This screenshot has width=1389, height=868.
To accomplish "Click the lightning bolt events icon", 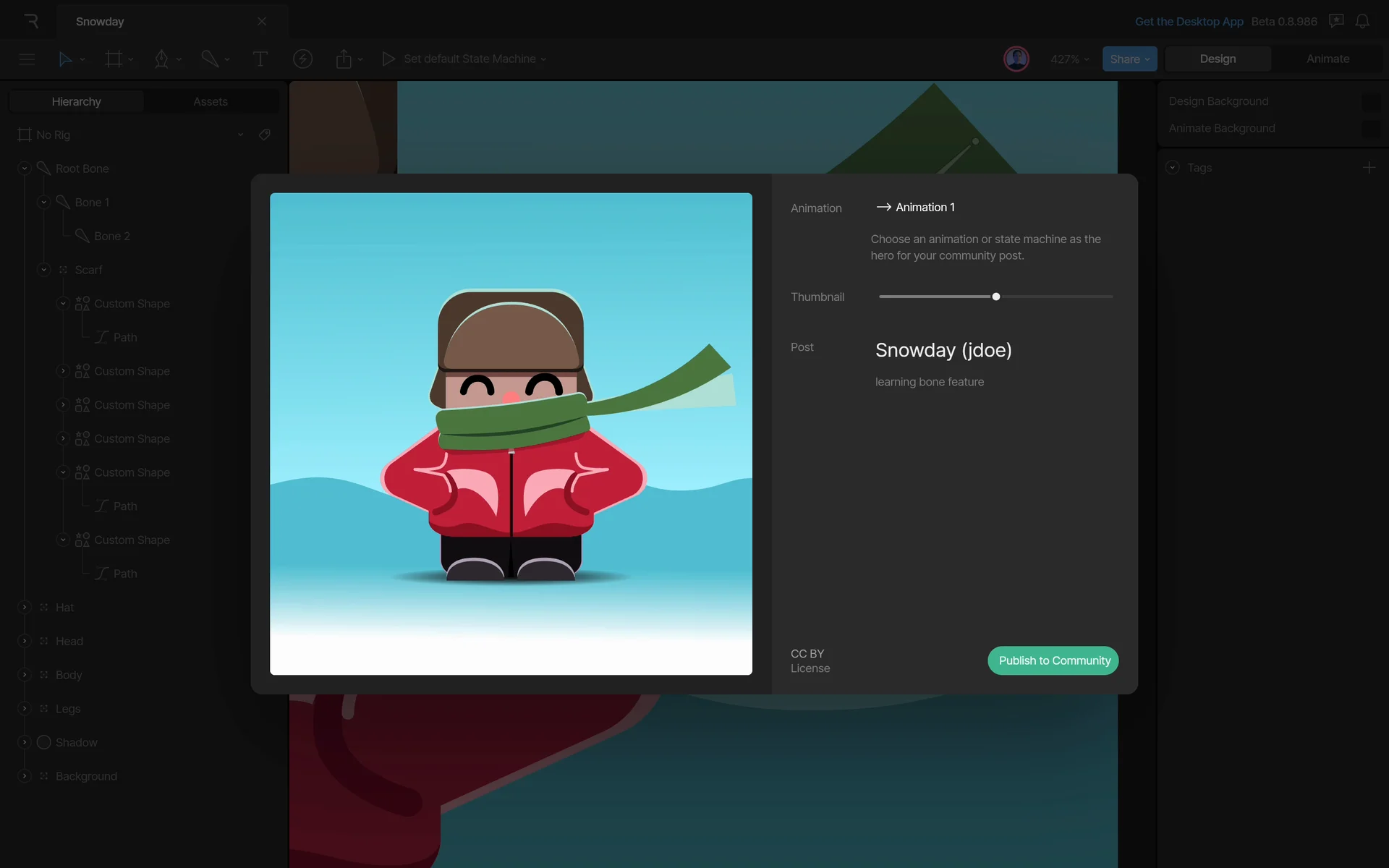I will point(302,59).
